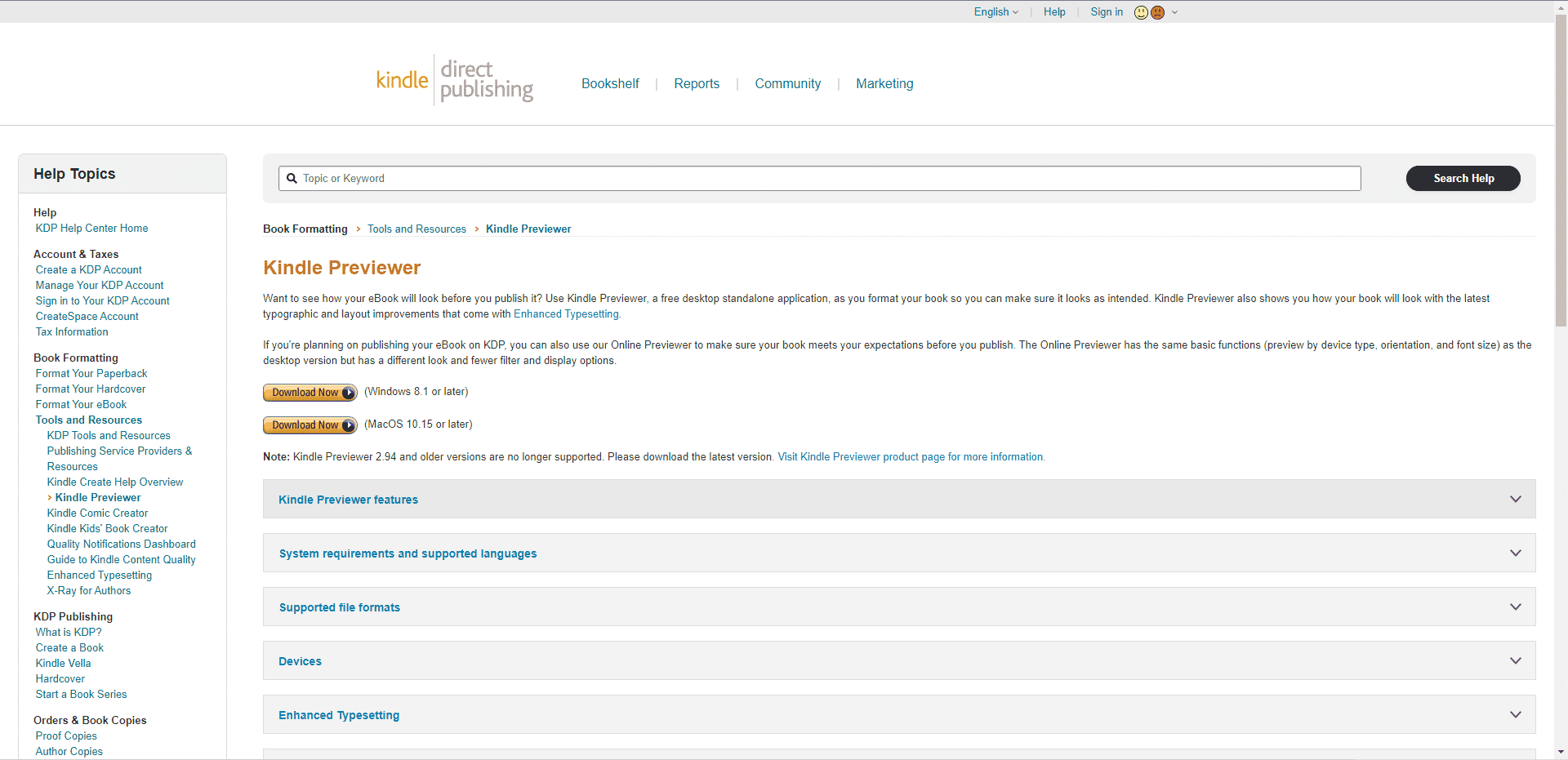
Task: Open Kindle Kids' Book Creator
Action: (x=107, y=528)
